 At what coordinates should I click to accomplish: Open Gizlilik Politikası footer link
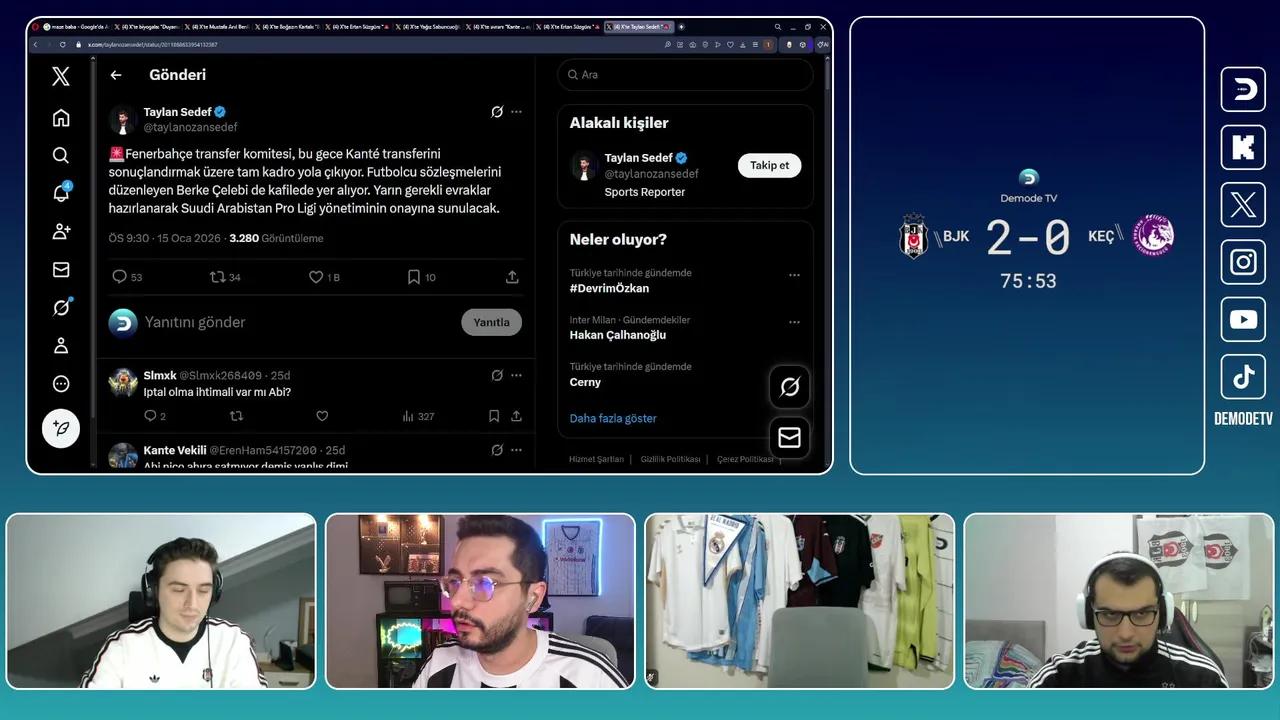point(671,459)
